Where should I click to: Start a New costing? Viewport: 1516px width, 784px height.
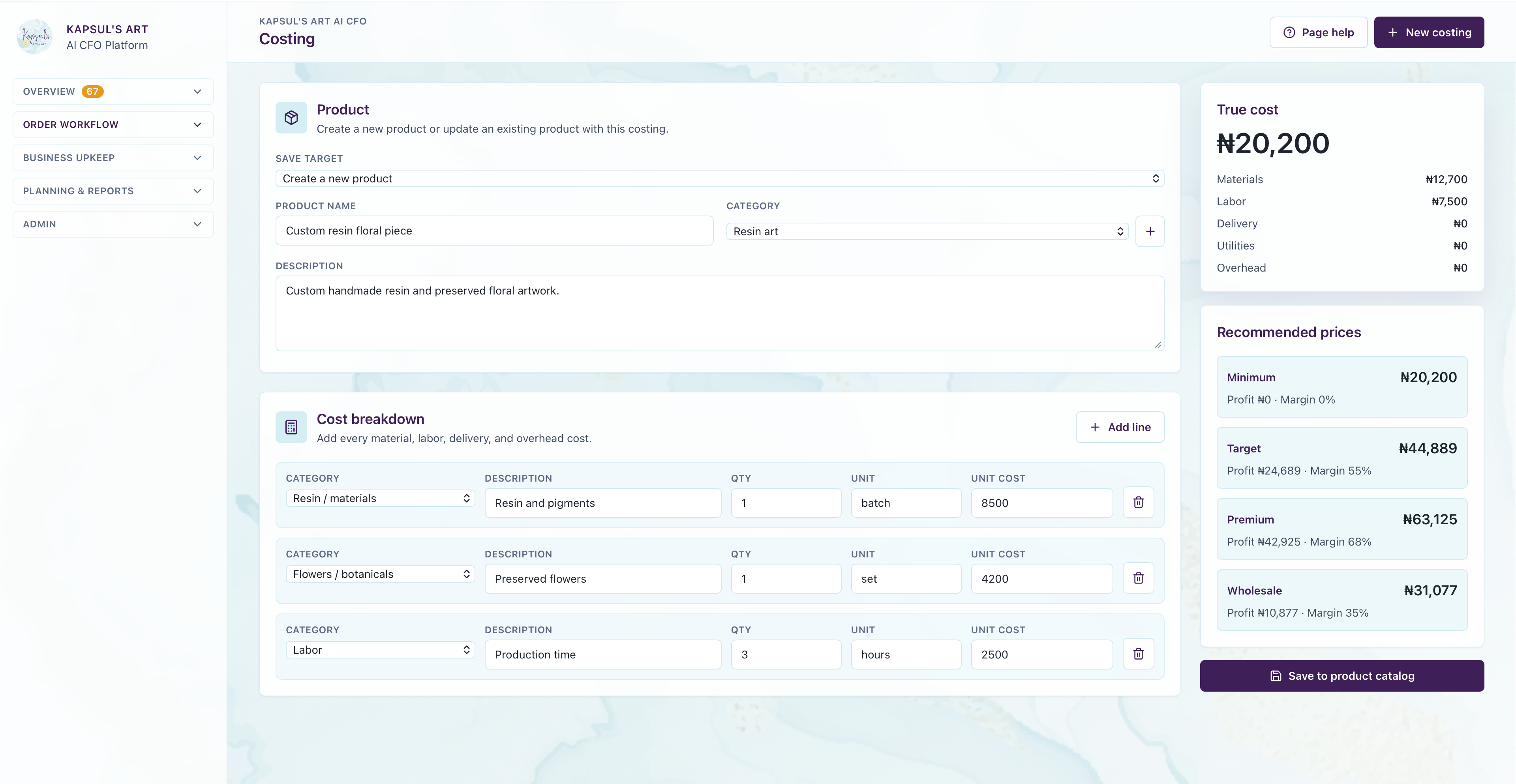(x=1429, y=32)
